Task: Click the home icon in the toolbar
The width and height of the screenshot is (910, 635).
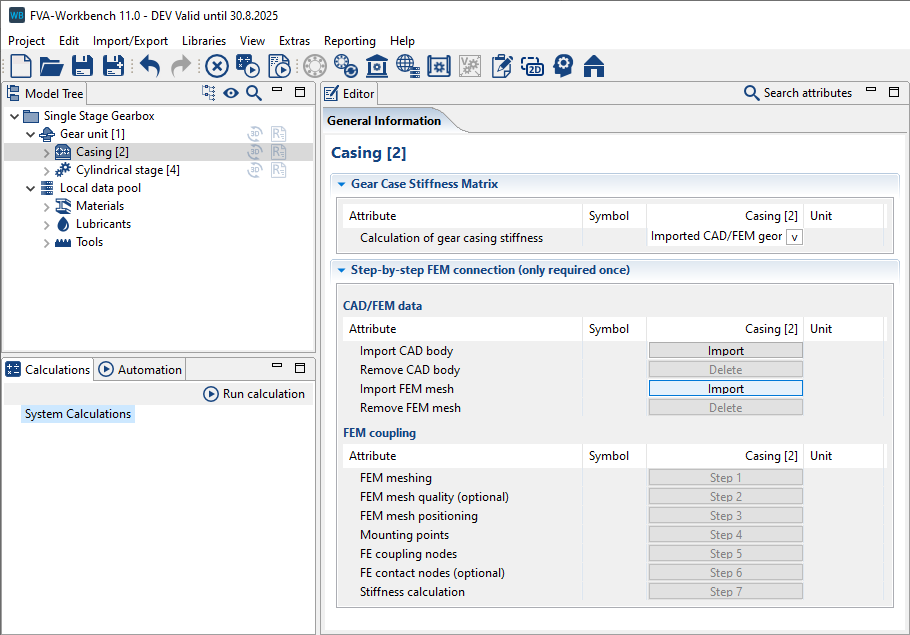Action: (594, 67)
